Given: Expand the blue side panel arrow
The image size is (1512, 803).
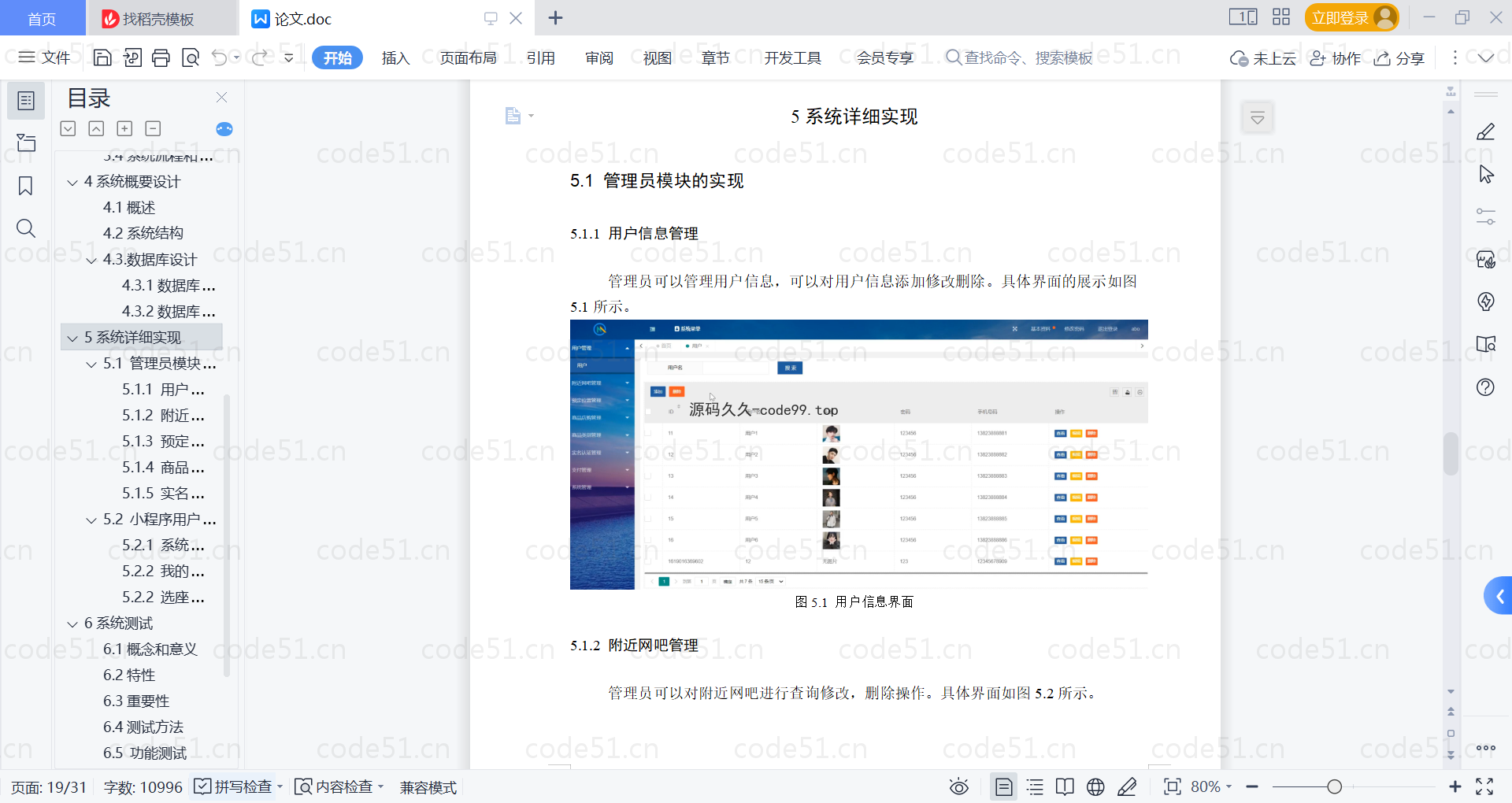Looking at the screenshot, I should (x=1499, y=597).
